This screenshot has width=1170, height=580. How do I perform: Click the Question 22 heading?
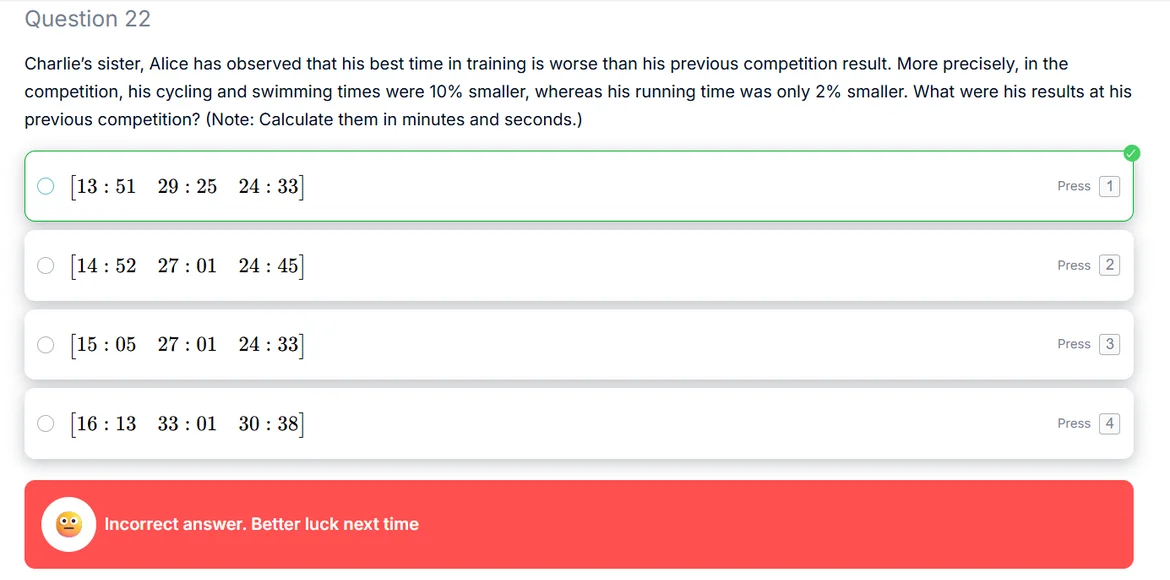click(88, 19)
